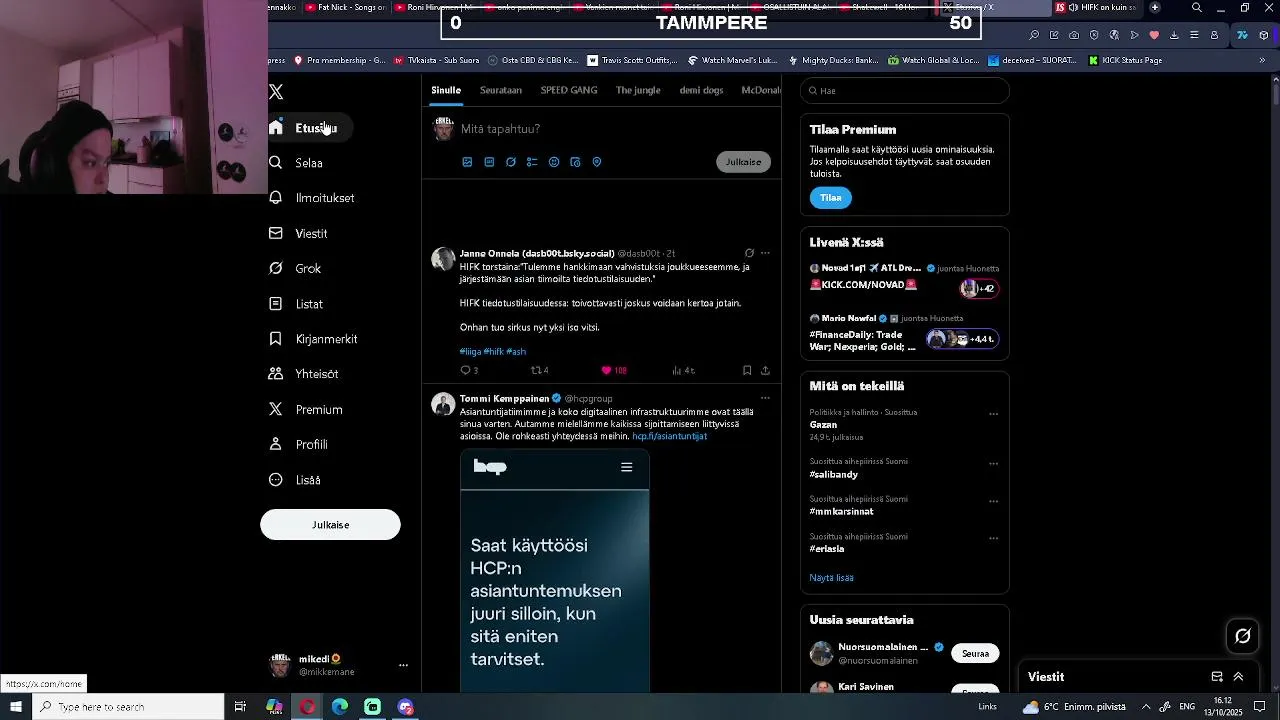
Task: Unlike Janne Onnela's post heart
Action: (x=607, y=370)
